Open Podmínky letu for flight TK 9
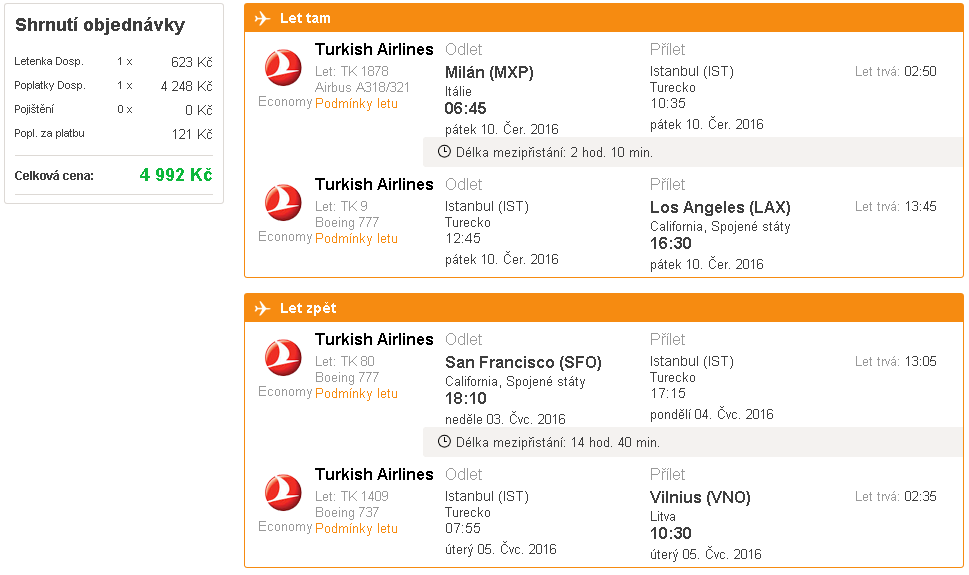The image size is (969, 575). point(356,239)
